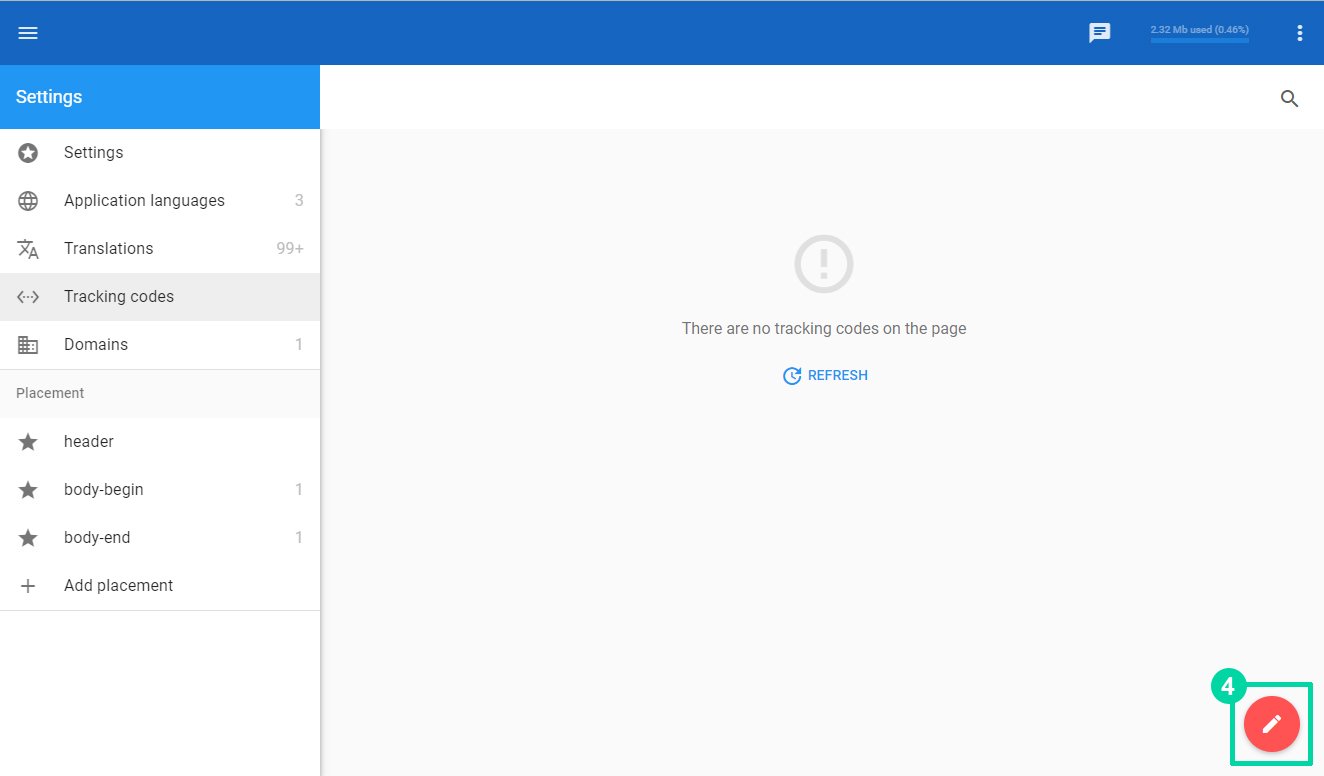Open Application languages section
This screenshot has width=1324, height=776.
[x=160, y=201]
